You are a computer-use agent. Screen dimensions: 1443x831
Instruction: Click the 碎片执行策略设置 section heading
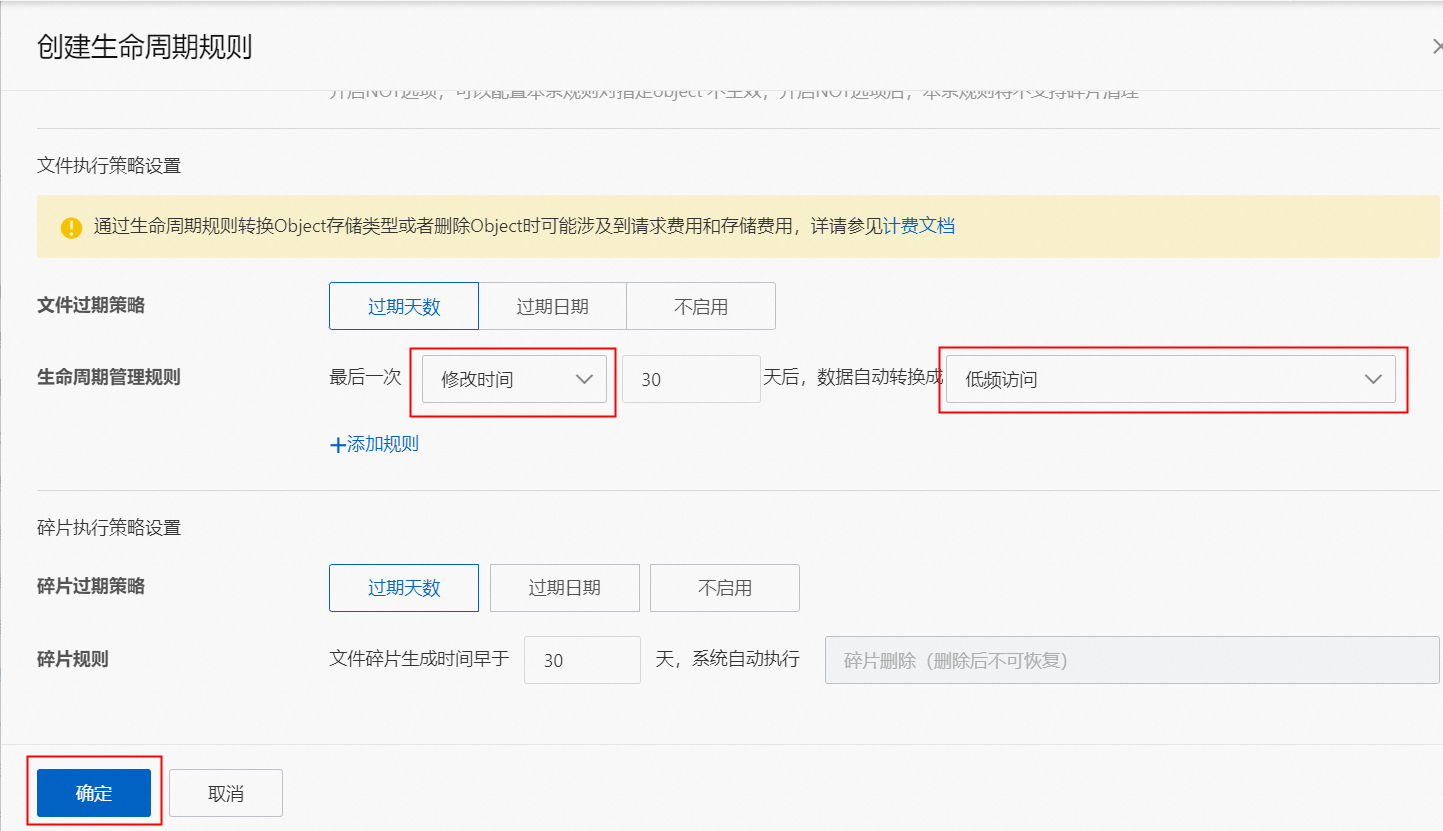(109, 527)
